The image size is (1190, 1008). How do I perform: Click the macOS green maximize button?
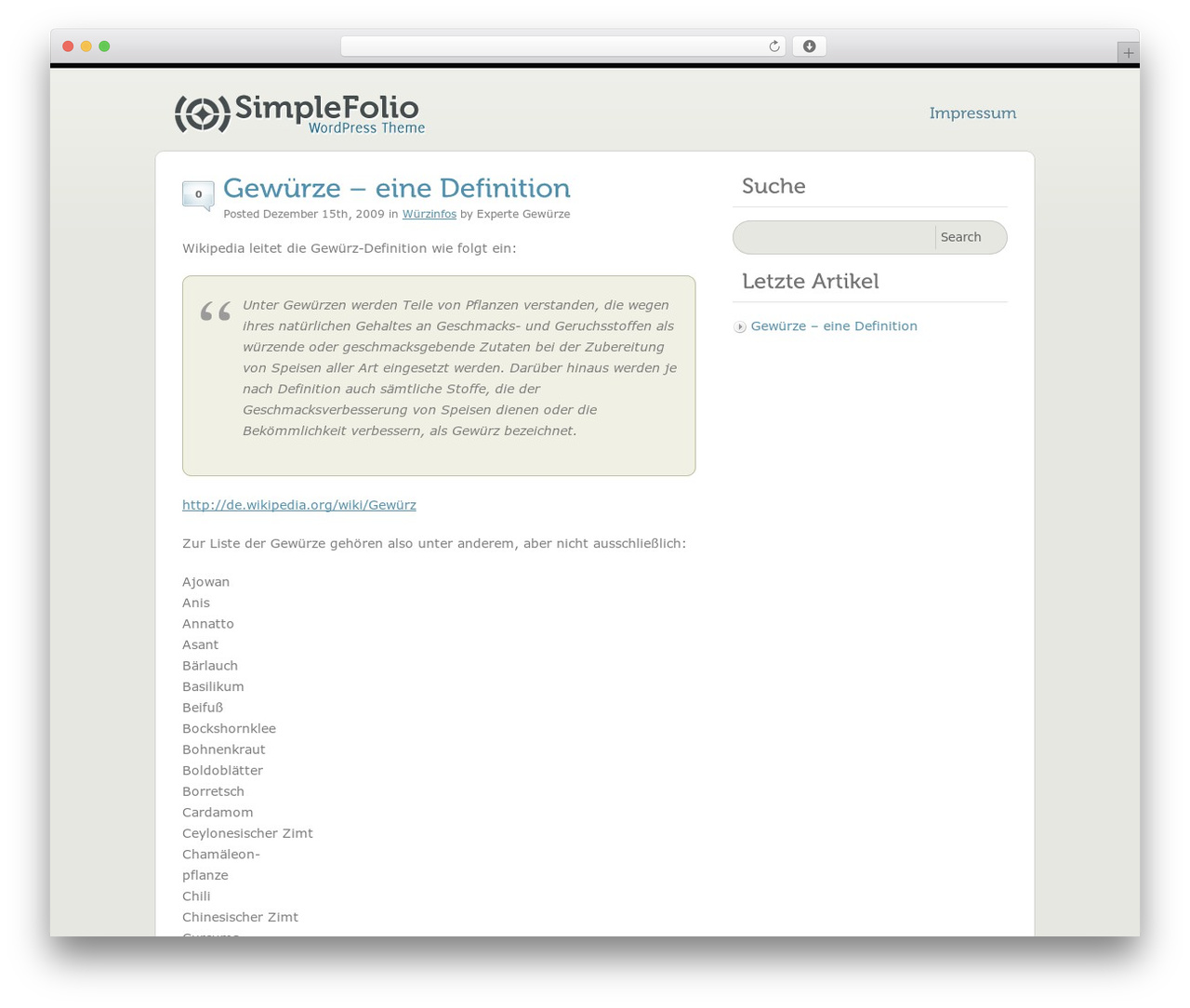point(104,46)
